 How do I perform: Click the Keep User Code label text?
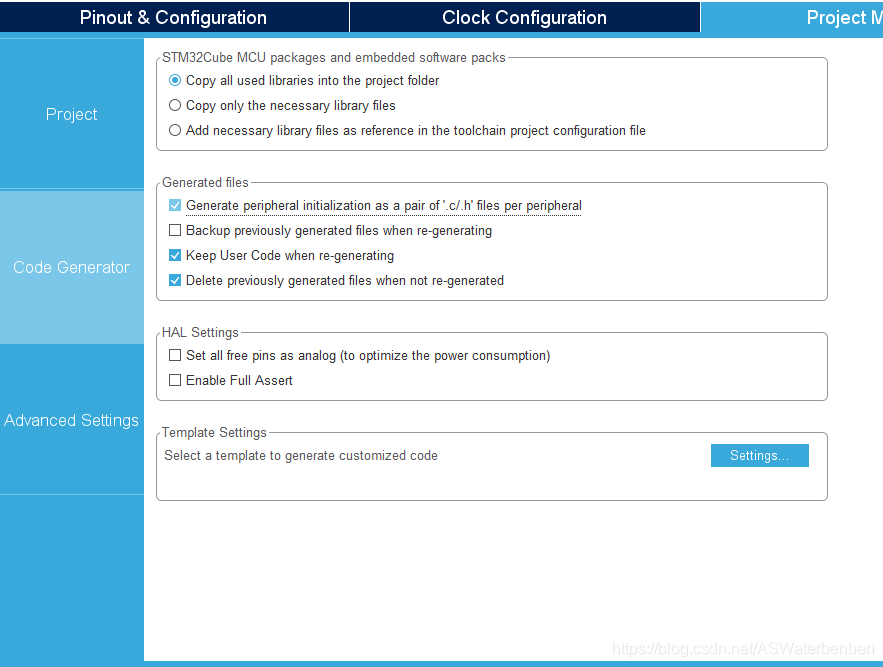pos(290,256)
